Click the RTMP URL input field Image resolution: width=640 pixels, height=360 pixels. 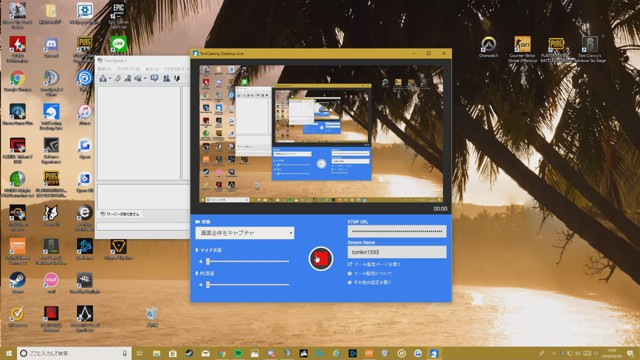click(x=397, y=231)
